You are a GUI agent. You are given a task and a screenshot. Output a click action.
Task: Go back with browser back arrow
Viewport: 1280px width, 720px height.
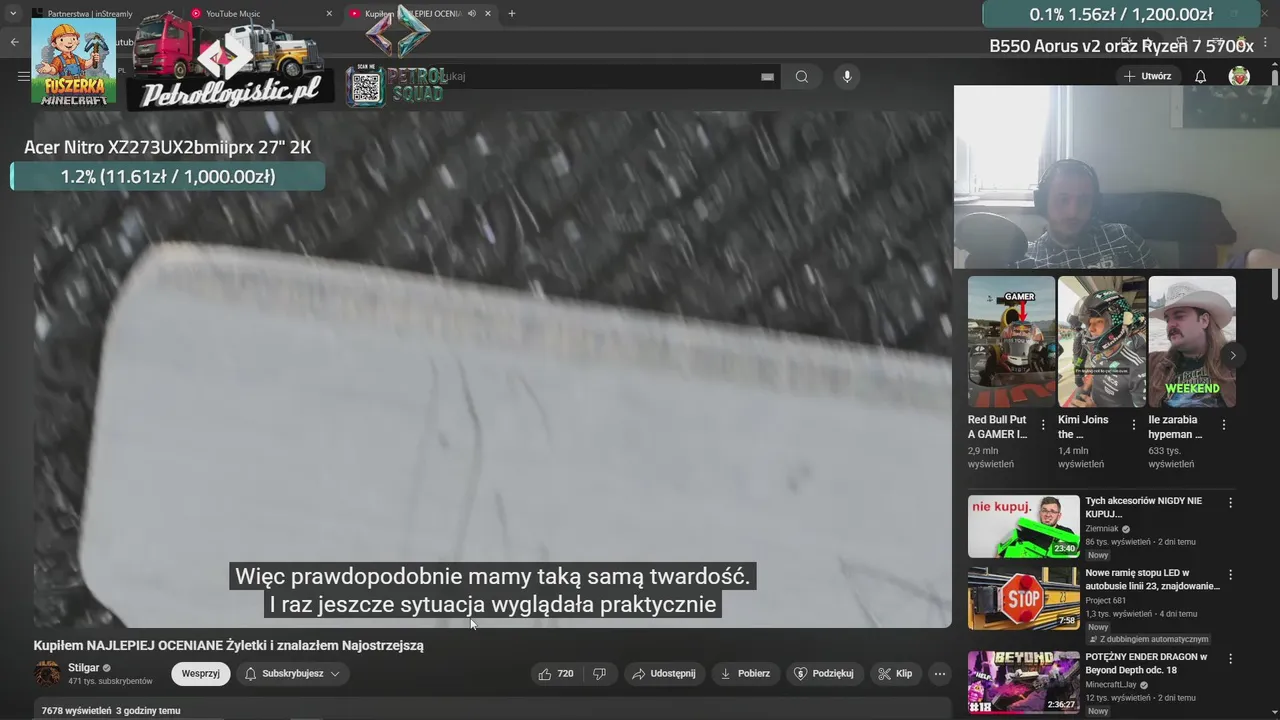pyautogui.click(x=15, y=42)
